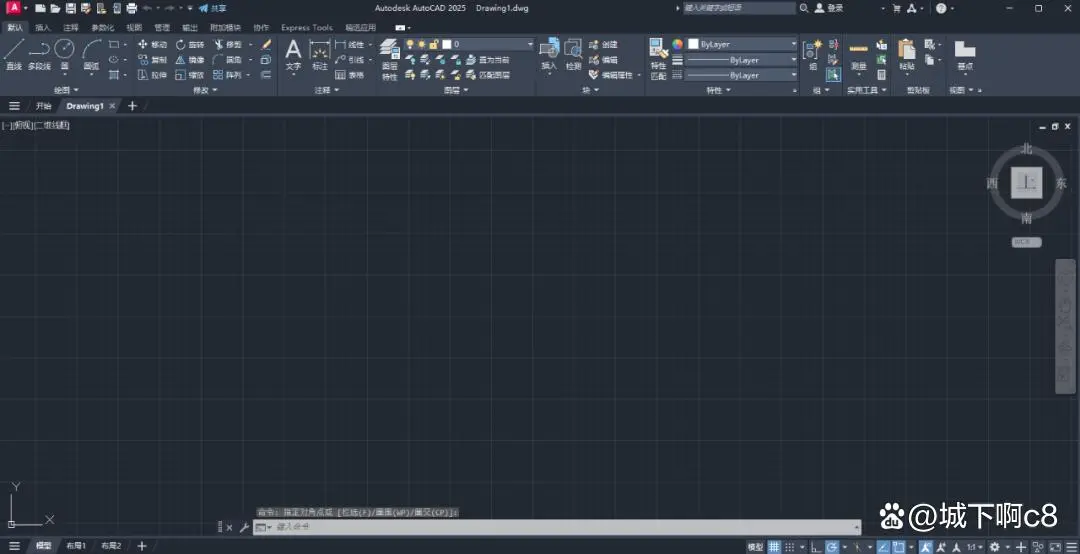This screenshot has width=1080, height=554.
Task: Select the Rotate (旋转) tool
Action: coord(190,44)
